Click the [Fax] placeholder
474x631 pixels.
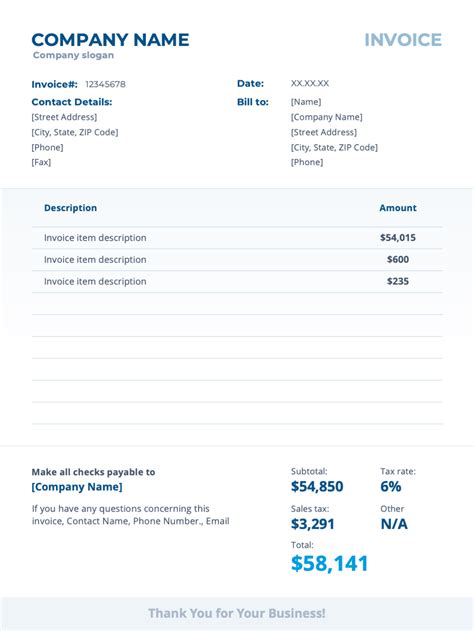tap(41, 162)
